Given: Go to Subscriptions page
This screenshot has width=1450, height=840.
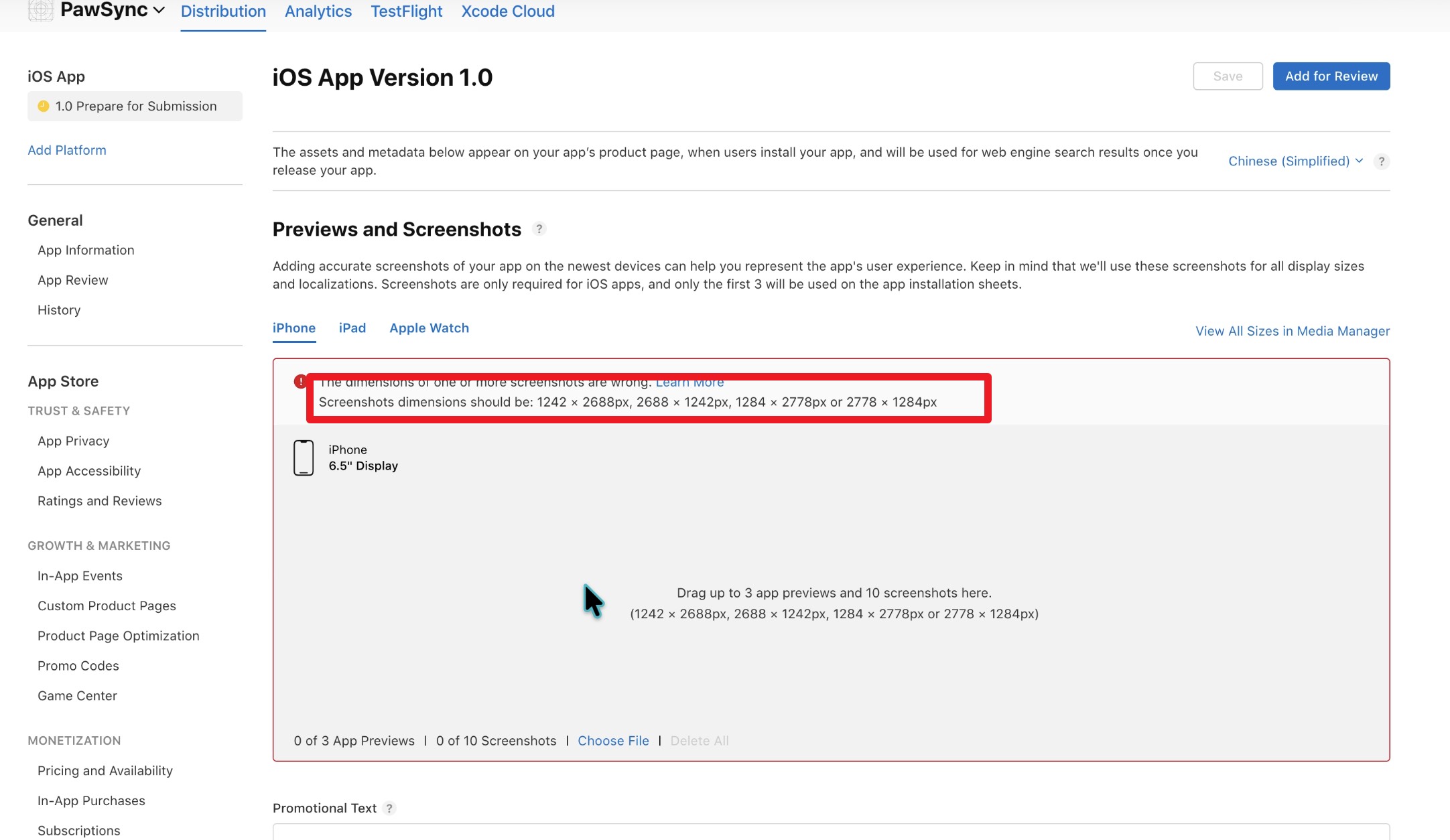Looking at the screenshot, I should (79, 831).
